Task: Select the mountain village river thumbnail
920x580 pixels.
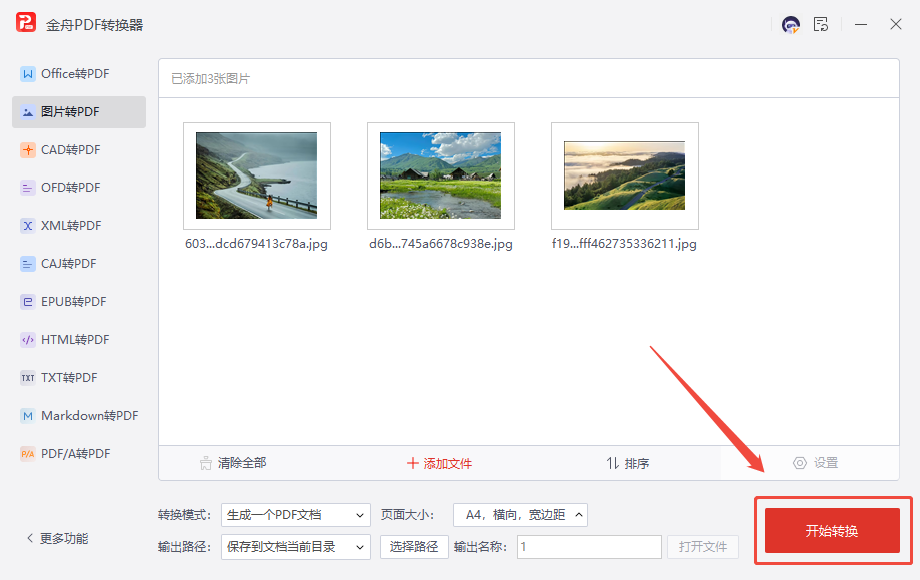Action: tap(441, 175)
